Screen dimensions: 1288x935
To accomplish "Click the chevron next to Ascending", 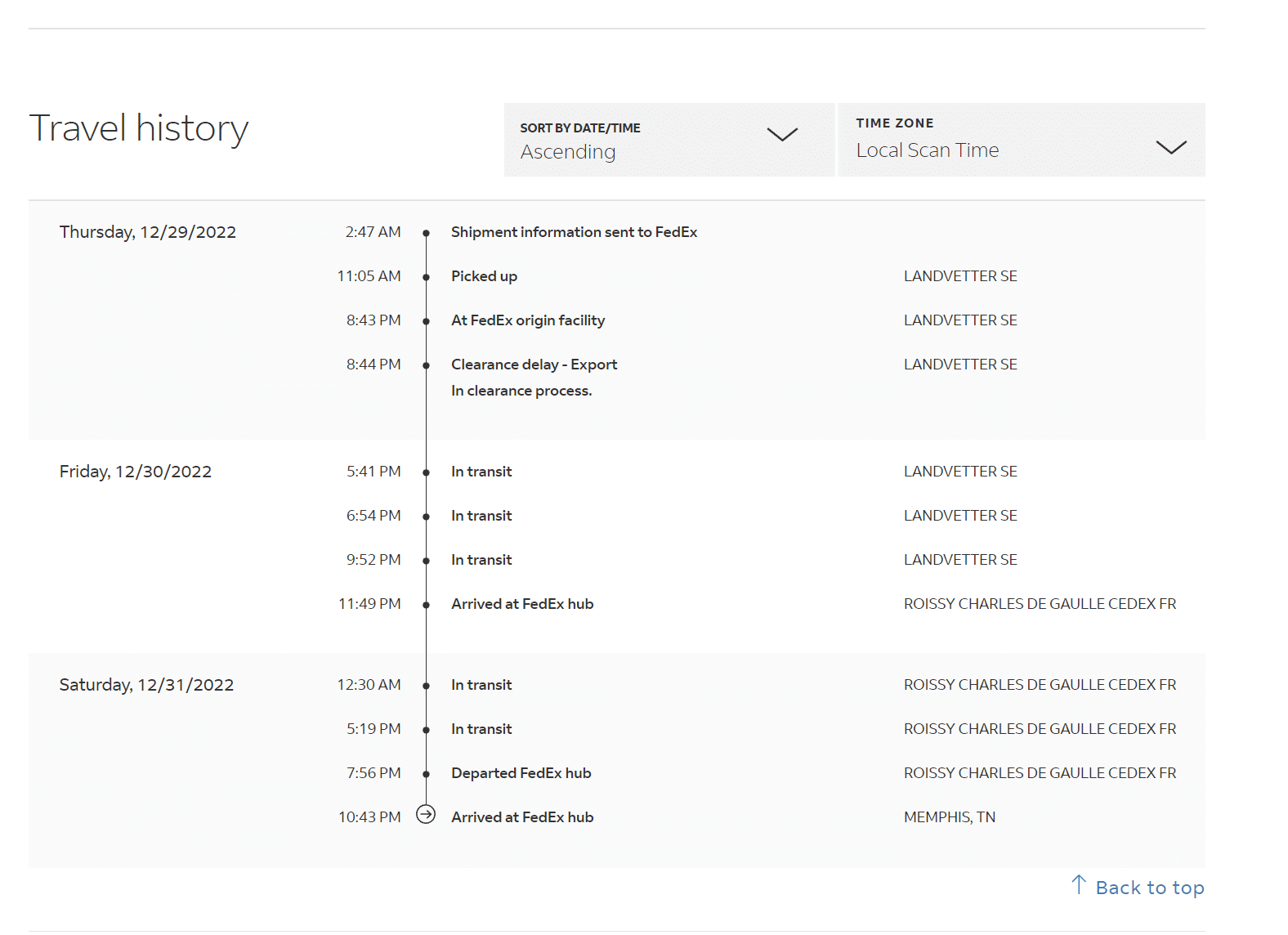I will click(x=782, y=134).
